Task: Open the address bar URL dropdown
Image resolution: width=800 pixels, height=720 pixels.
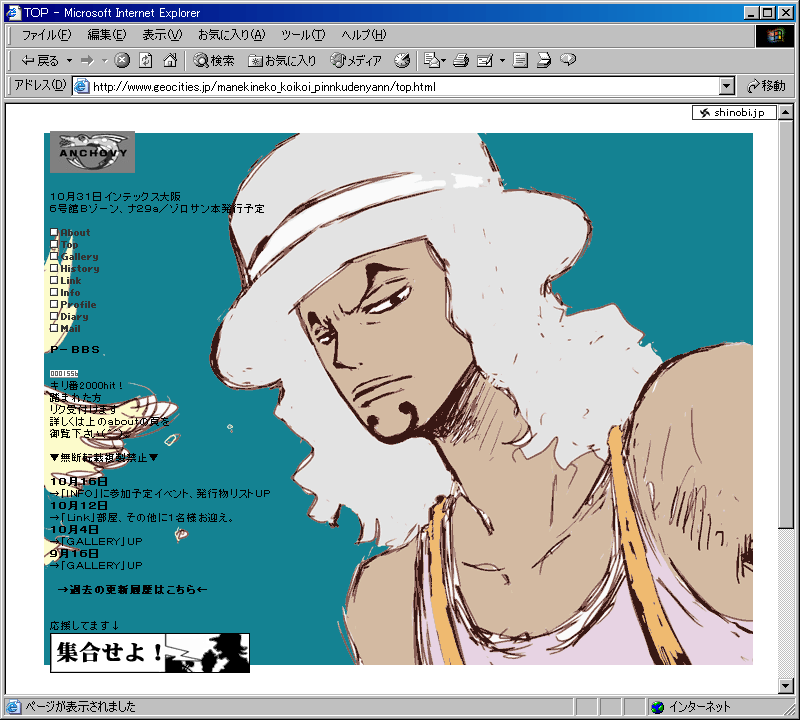Action: tap(727, 86)
